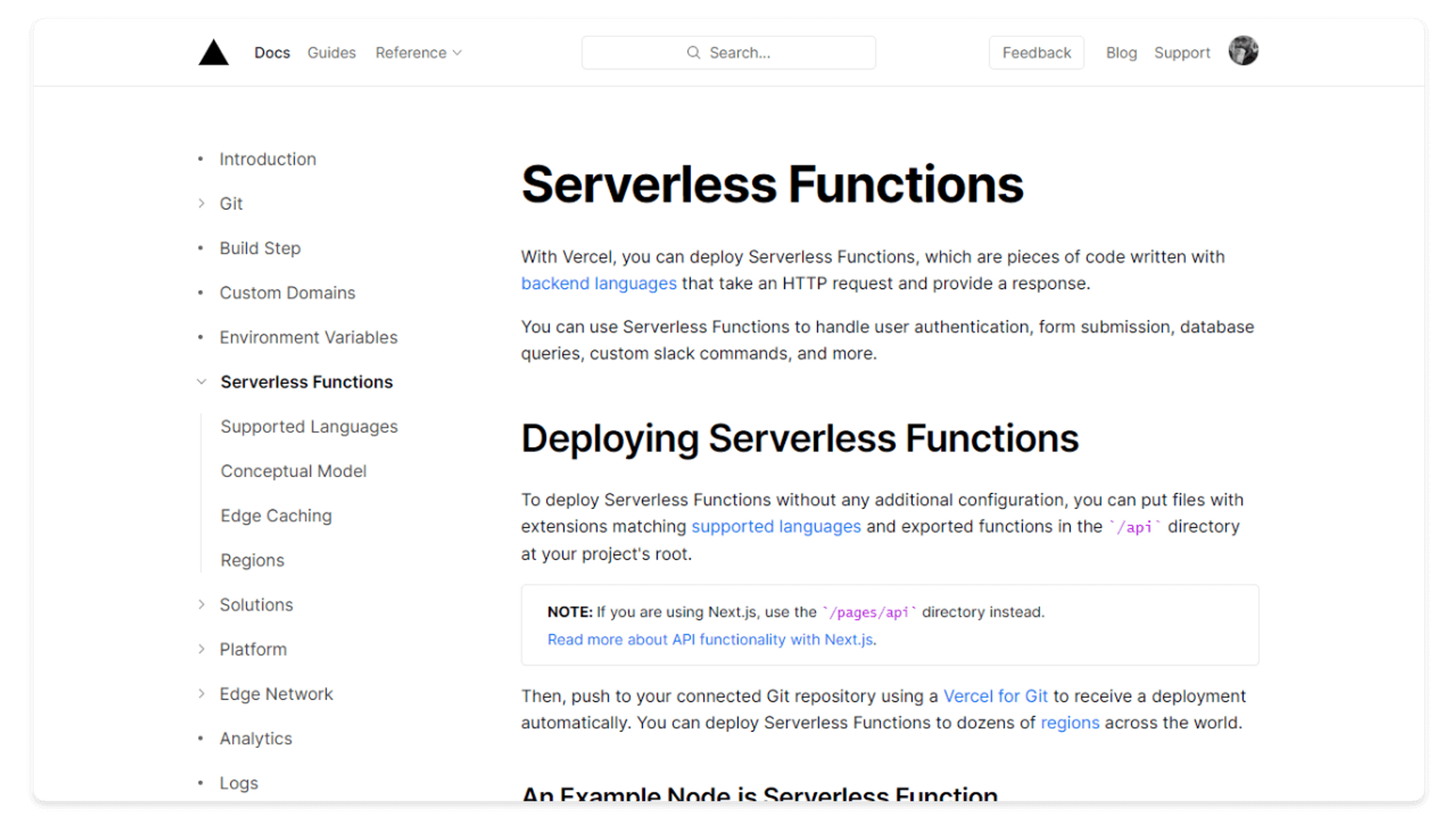Expand the Edge Network chevron
This screenshot has height=819, width=1456.
coord(201,694)
